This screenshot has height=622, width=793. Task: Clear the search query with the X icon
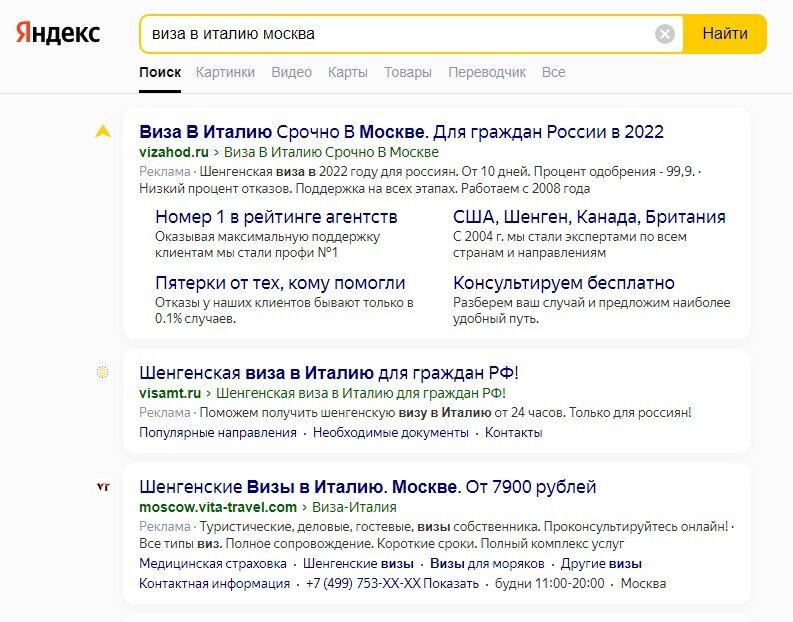(665, 34)
